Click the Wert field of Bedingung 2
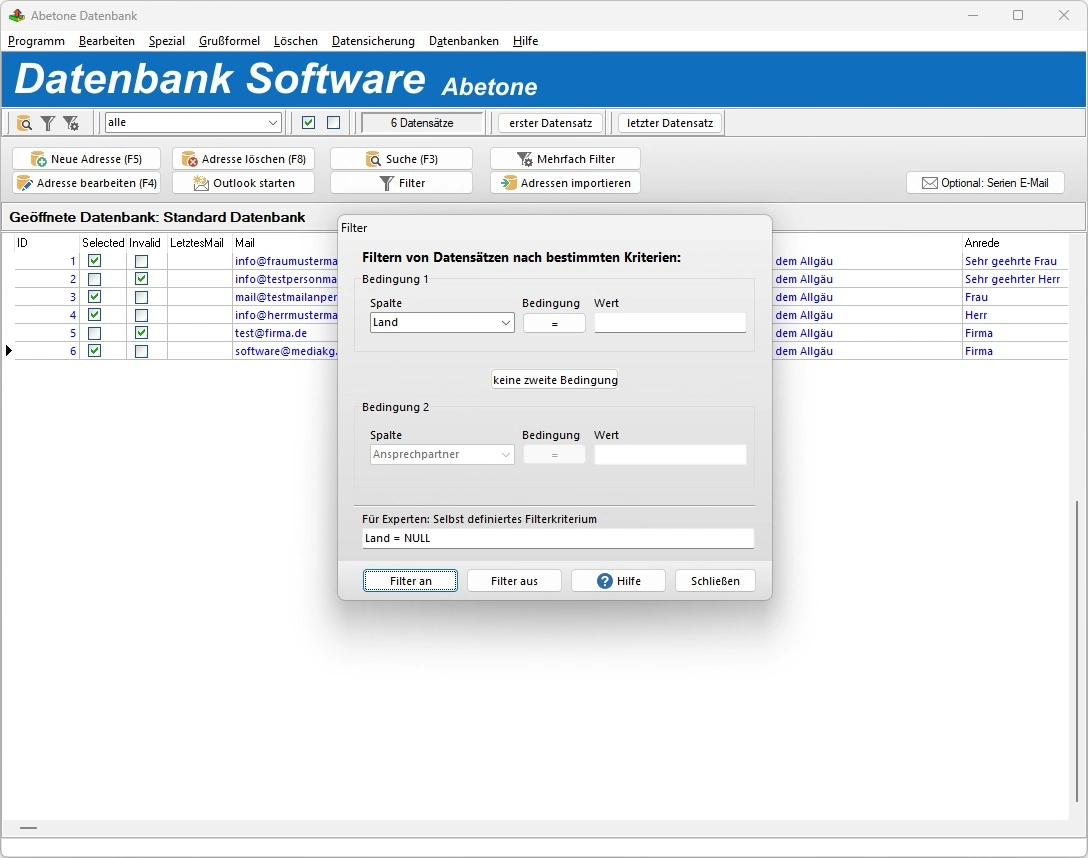Viewport: 1088px width, 858px height. pos(670,454)
